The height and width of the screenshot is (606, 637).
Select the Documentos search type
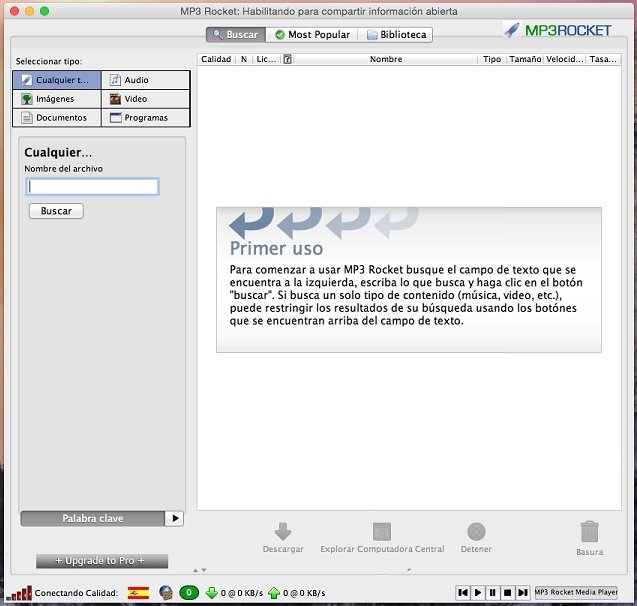57,117
